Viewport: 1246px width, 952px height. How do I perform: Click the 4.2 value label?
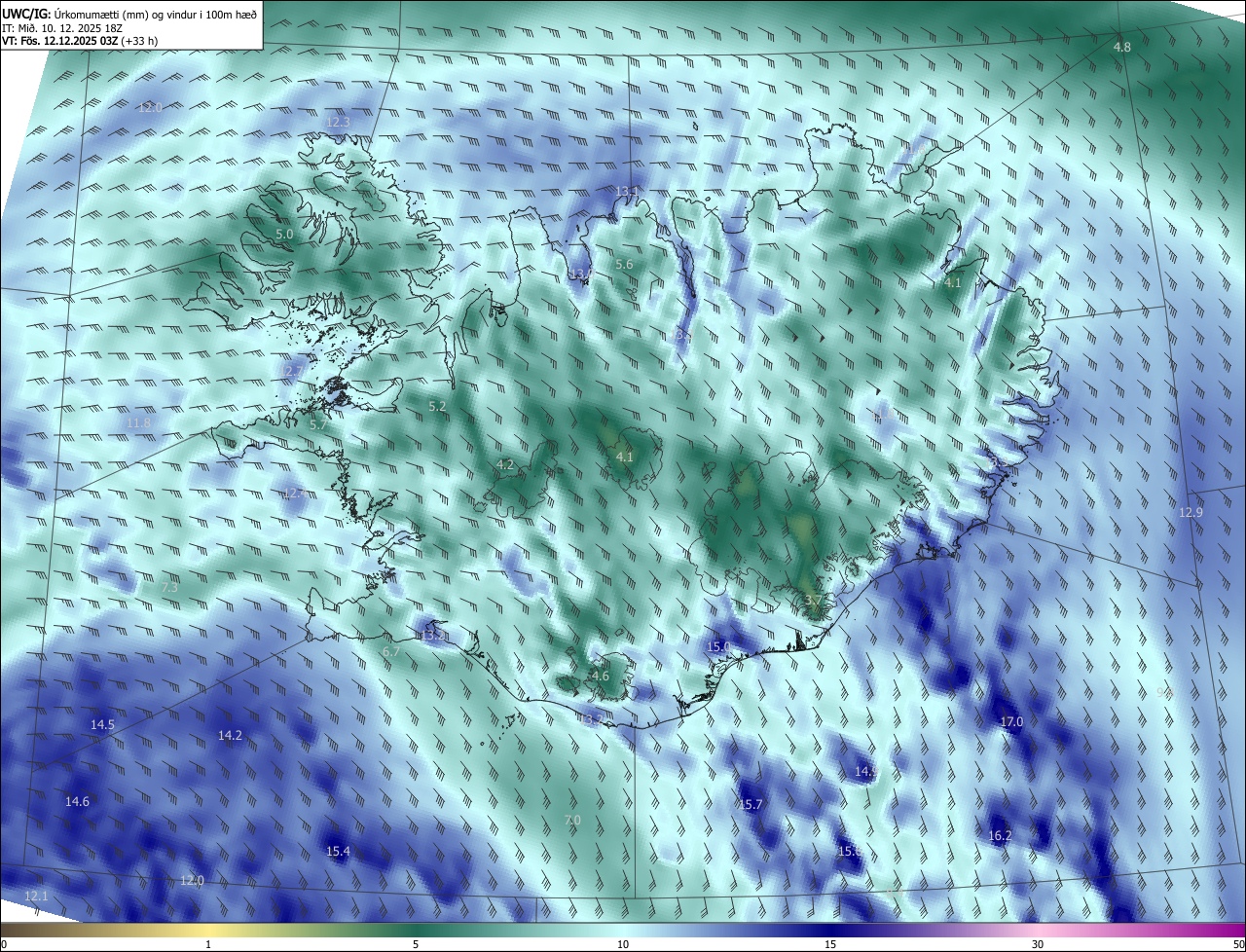click(505, 464)
